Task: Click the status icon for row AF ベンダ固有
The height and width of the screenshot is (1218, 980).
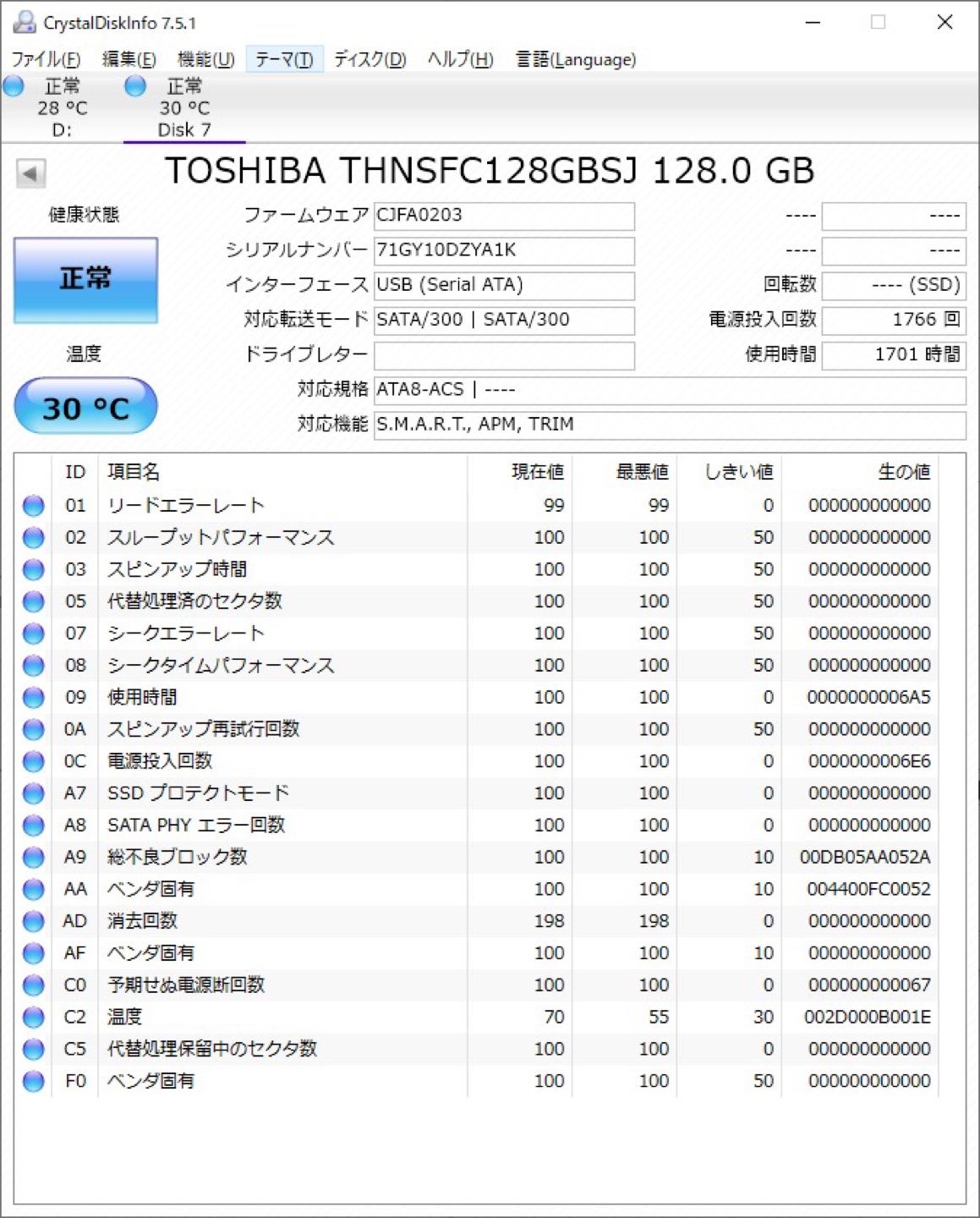Action: tap(34, 953)
